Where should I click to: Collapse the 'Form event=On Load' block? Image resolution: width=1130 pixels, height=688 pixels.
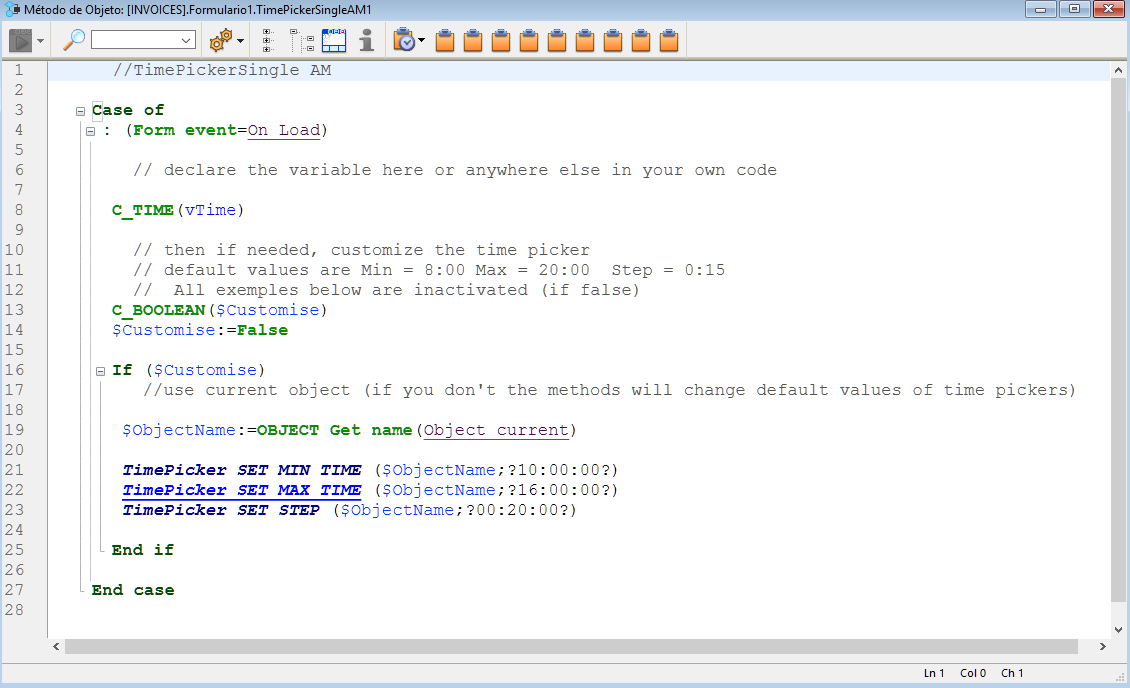pos(90,131)
